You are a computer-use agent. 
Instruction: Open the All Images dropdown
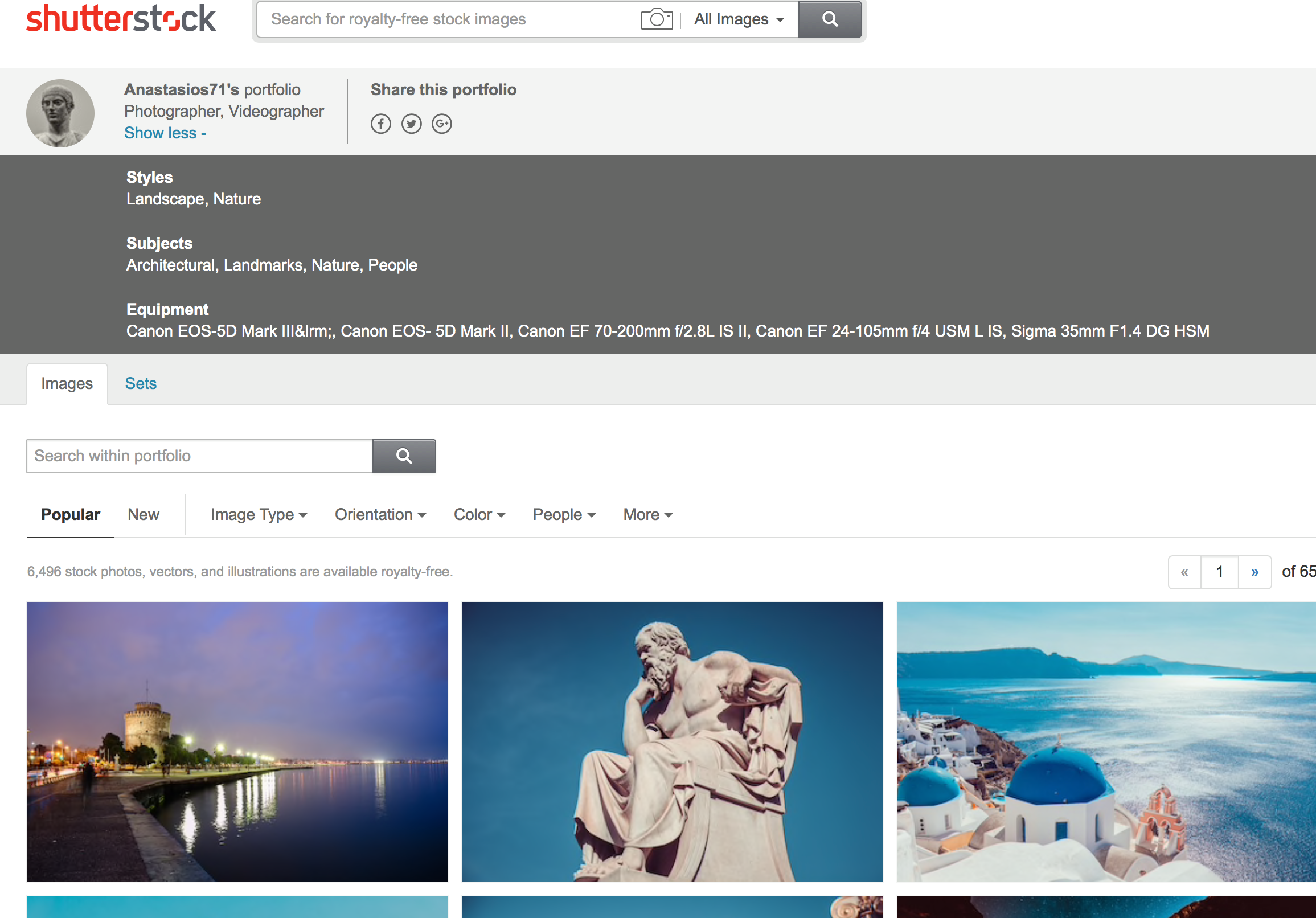click(738, 19)
